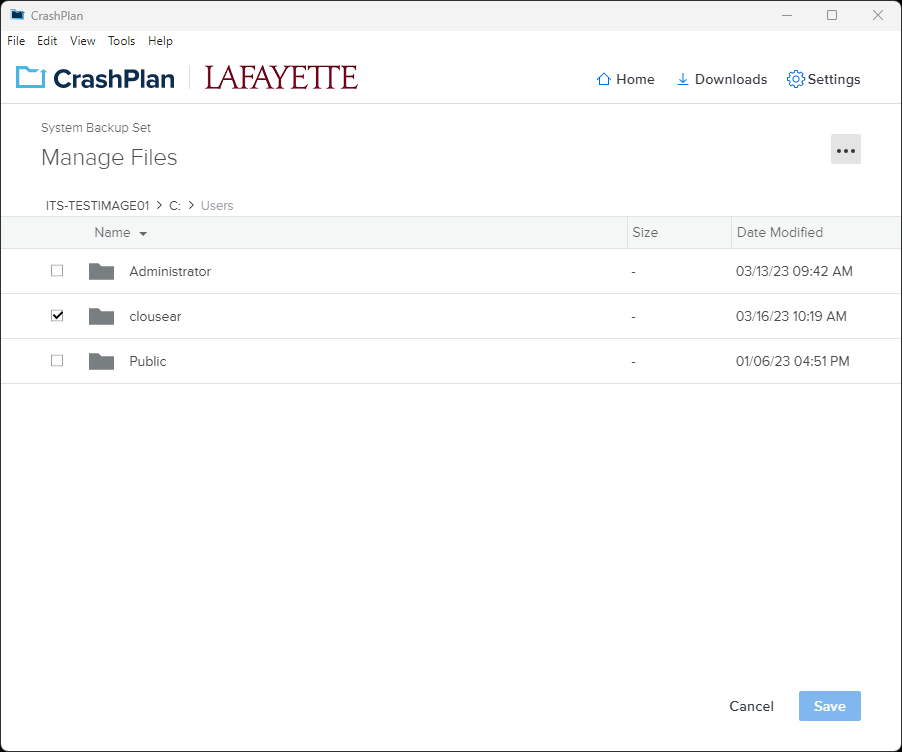Open the Settings link
This screenshot has height=752, width=902.
tap(823, 79)
